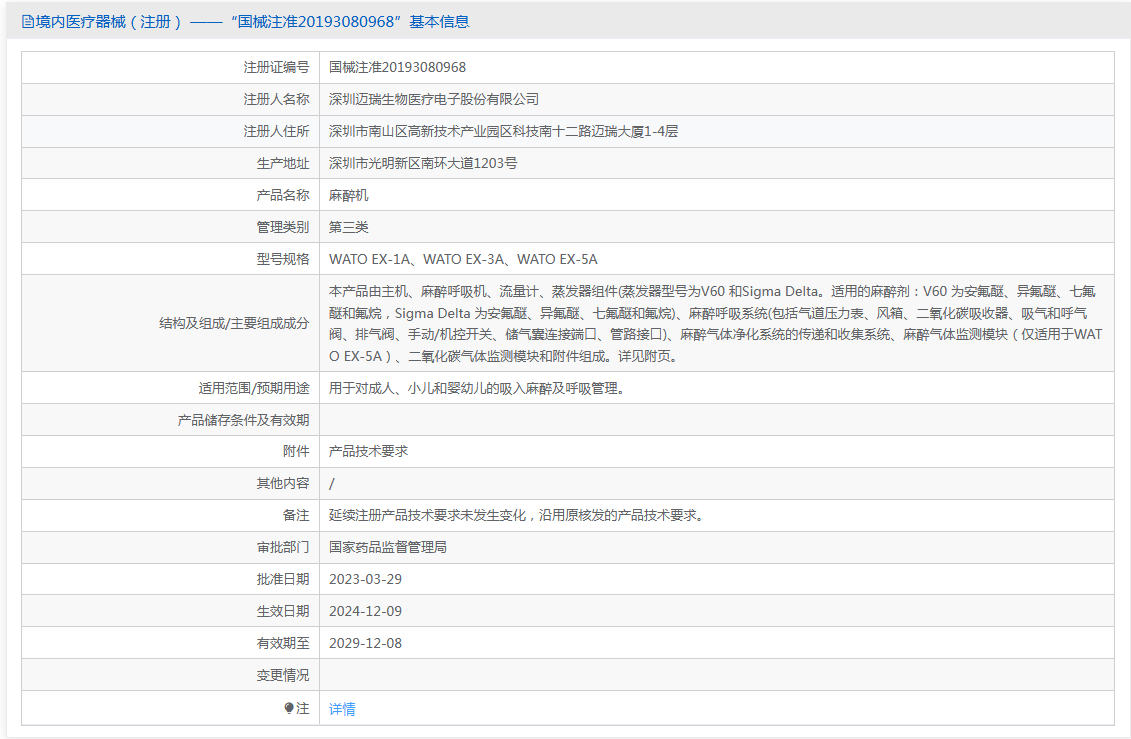
Task: Click the 生产地址 label
Action: pos(283,163)
